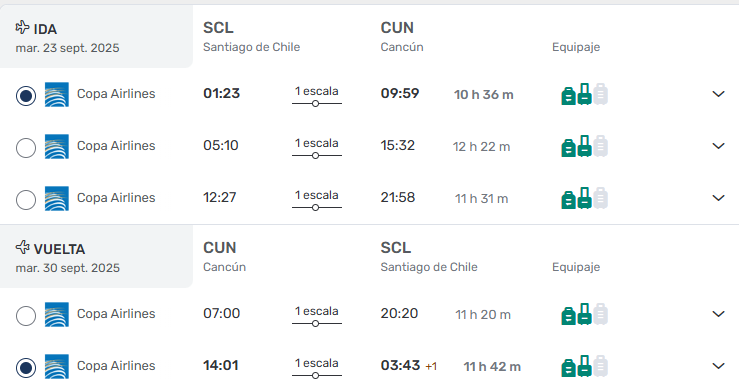739x389 pixels.
Task: Click baggage icons on the 05:10 flight
Action: click(584, 146)
